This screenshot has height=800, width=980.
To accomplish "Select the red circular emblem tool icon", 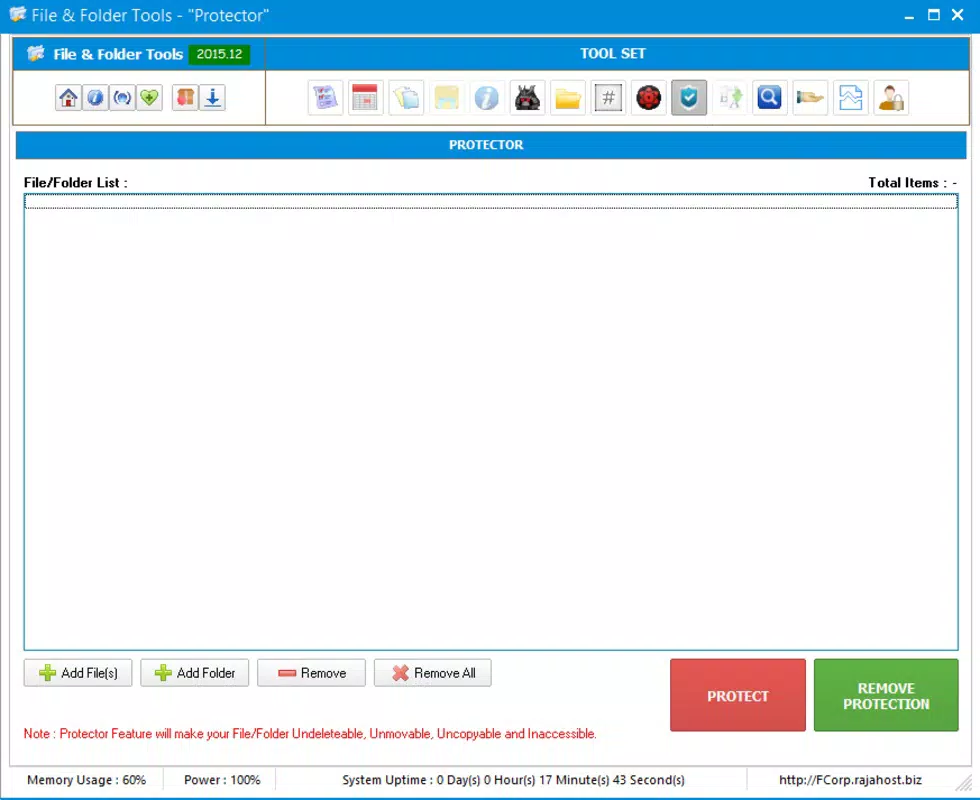I will point(649,98).
